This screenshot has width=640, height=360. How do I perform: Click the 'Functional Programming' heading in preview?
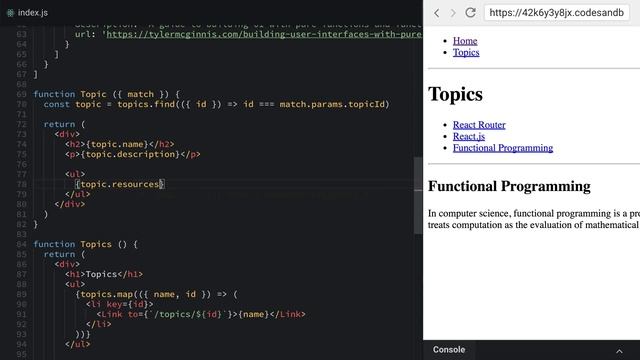[x=509, y=187]
